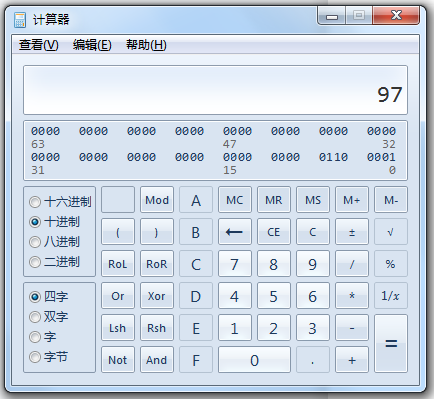The width and height of the screenshot is (434, 399).
Task: Click the plus addition button
Action: (x=352, y=360)
